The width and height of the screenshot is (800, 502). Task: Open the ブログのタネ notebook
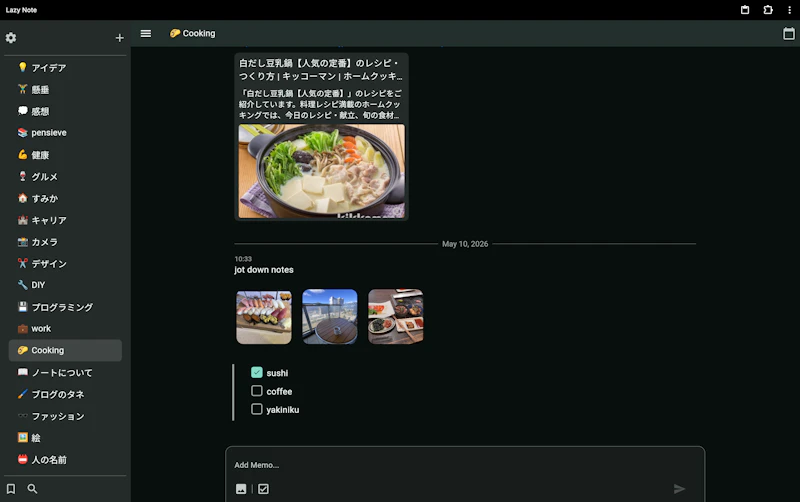pos(65,394)
